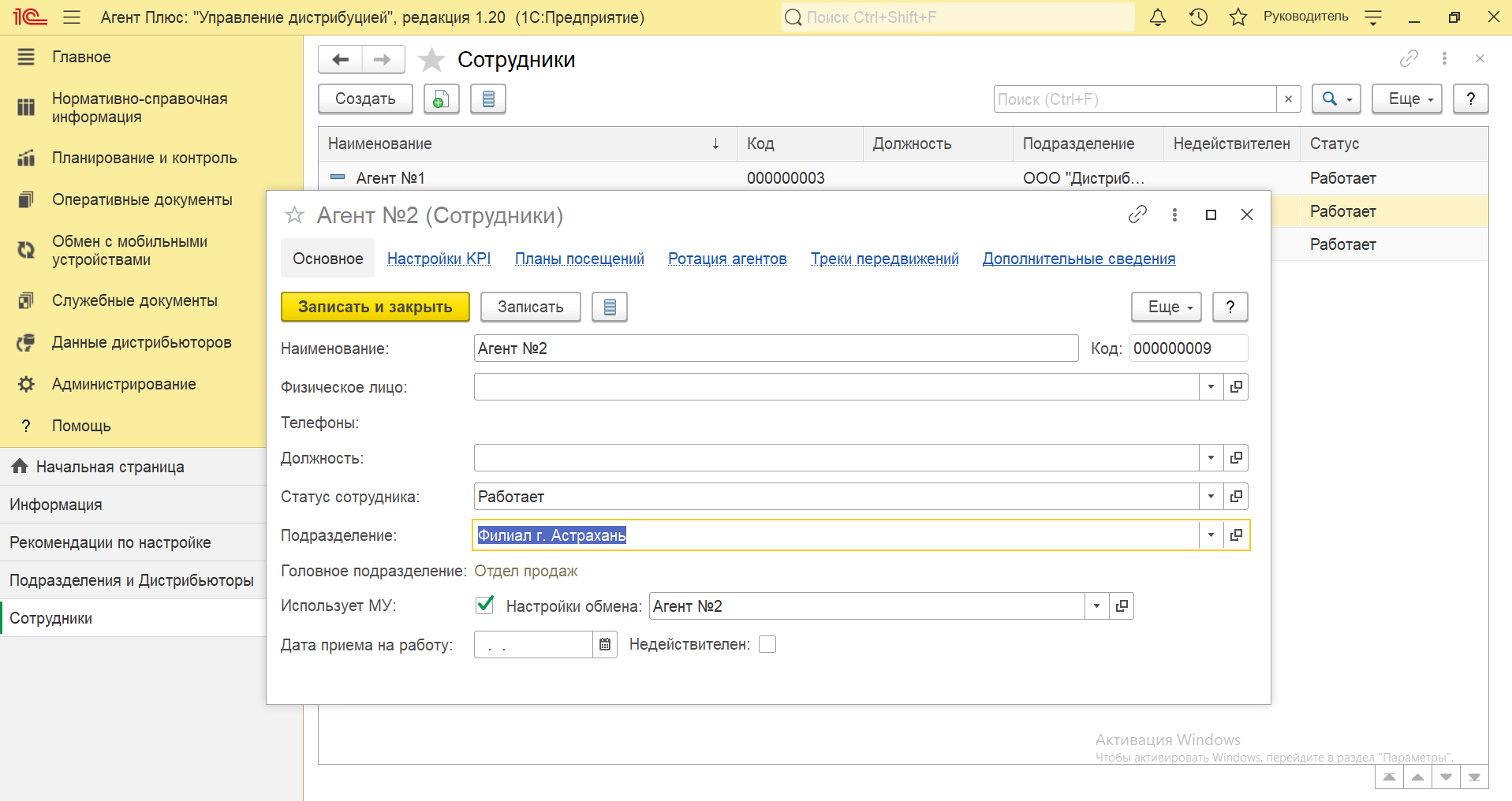Jump to list start with top arrow
This screenshot has height=801, width=1512.
click(1389, 777)
